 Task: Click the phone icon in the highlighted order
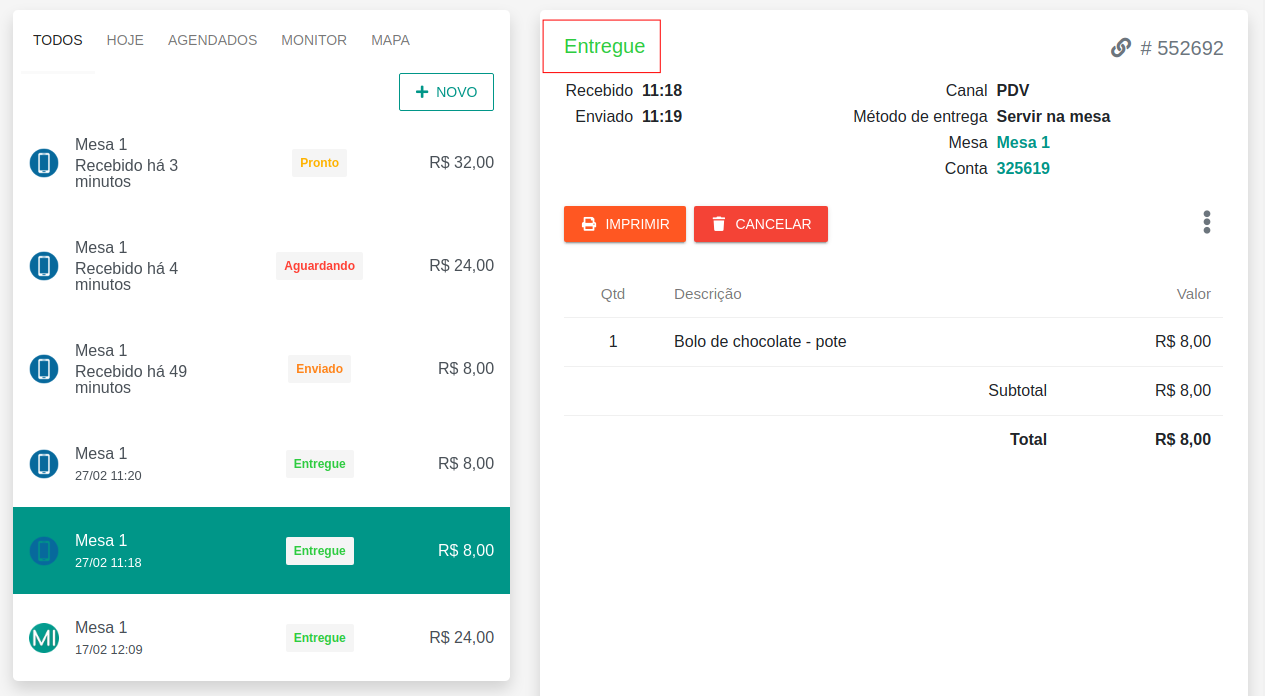(x=44, y=551)
